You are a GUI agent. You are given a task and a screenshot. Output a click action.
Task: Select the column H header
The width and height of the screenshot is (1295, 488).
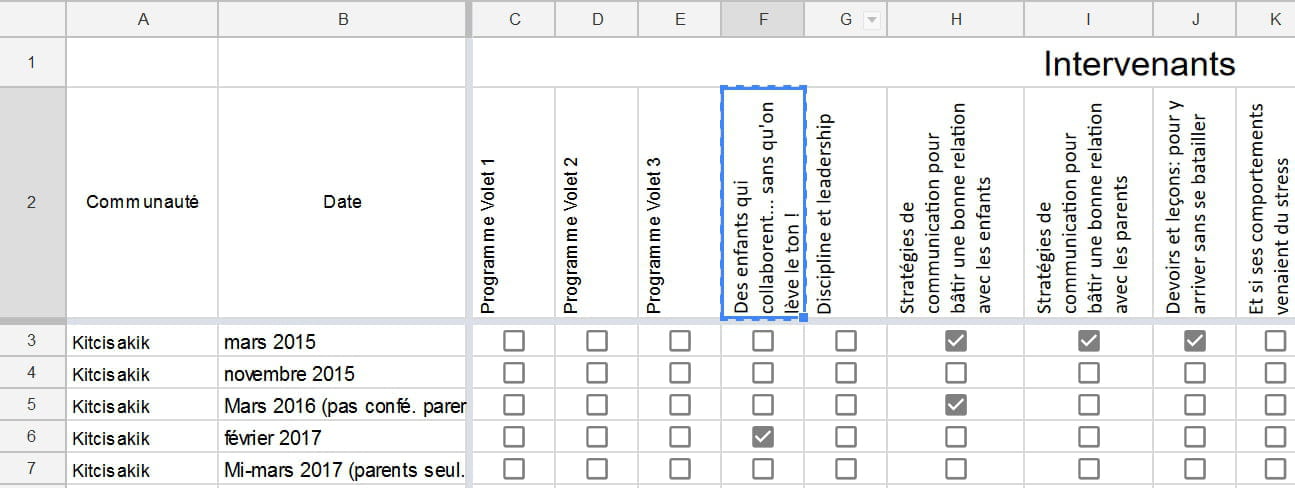[x=956, y=20]
